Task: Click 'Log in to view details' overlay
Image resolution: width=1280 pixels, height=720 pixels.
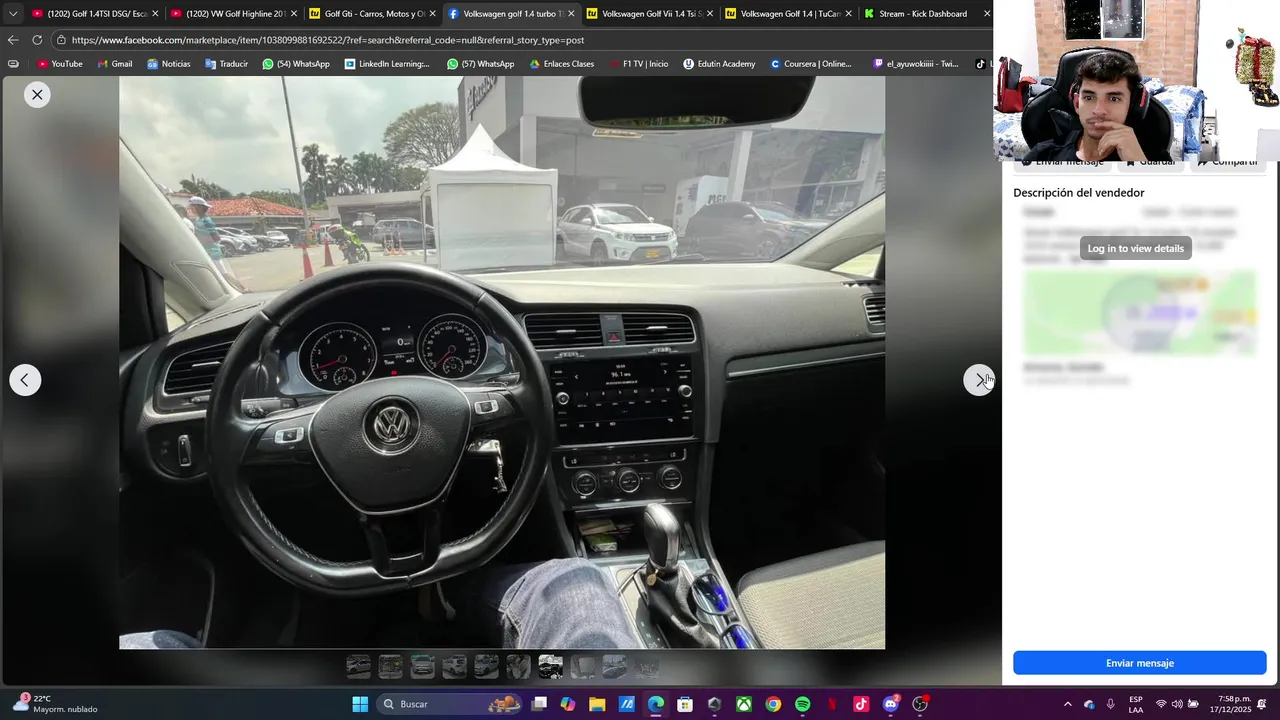Action: (x=1135, y=248)
